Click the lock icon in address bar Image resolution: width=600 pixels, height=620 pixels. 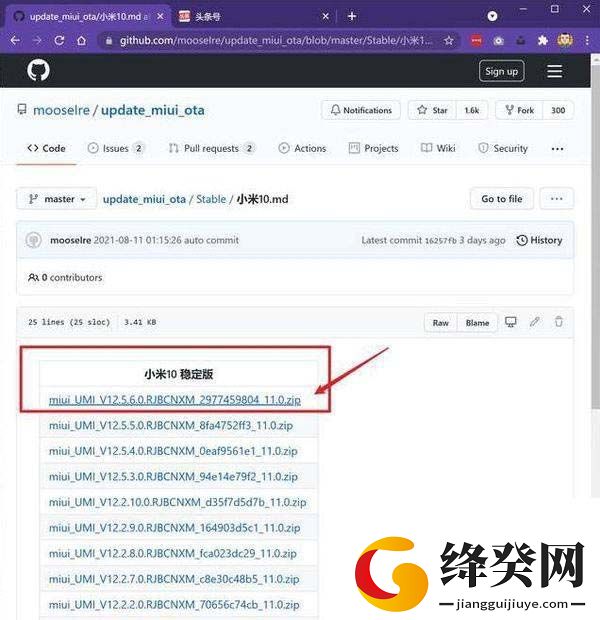109,40
